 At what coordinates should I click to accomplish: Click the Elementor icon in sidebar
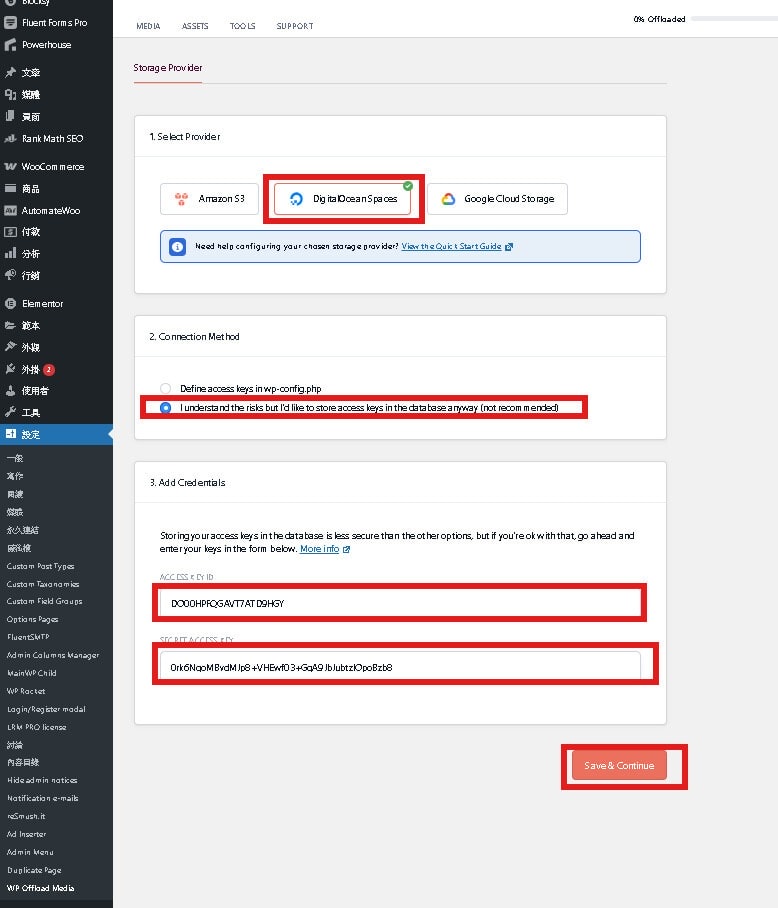(10, 304)
